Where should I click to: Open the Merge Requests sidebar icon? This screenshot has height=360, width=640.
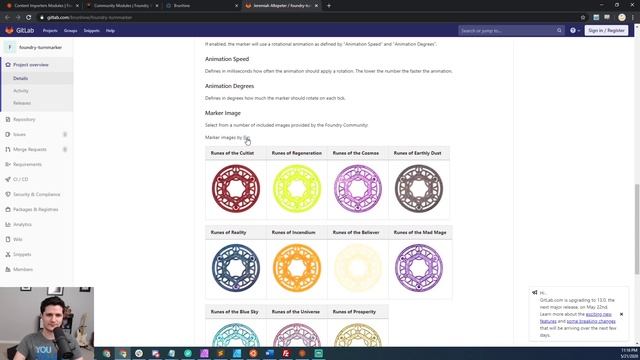(x=8, y=149)
